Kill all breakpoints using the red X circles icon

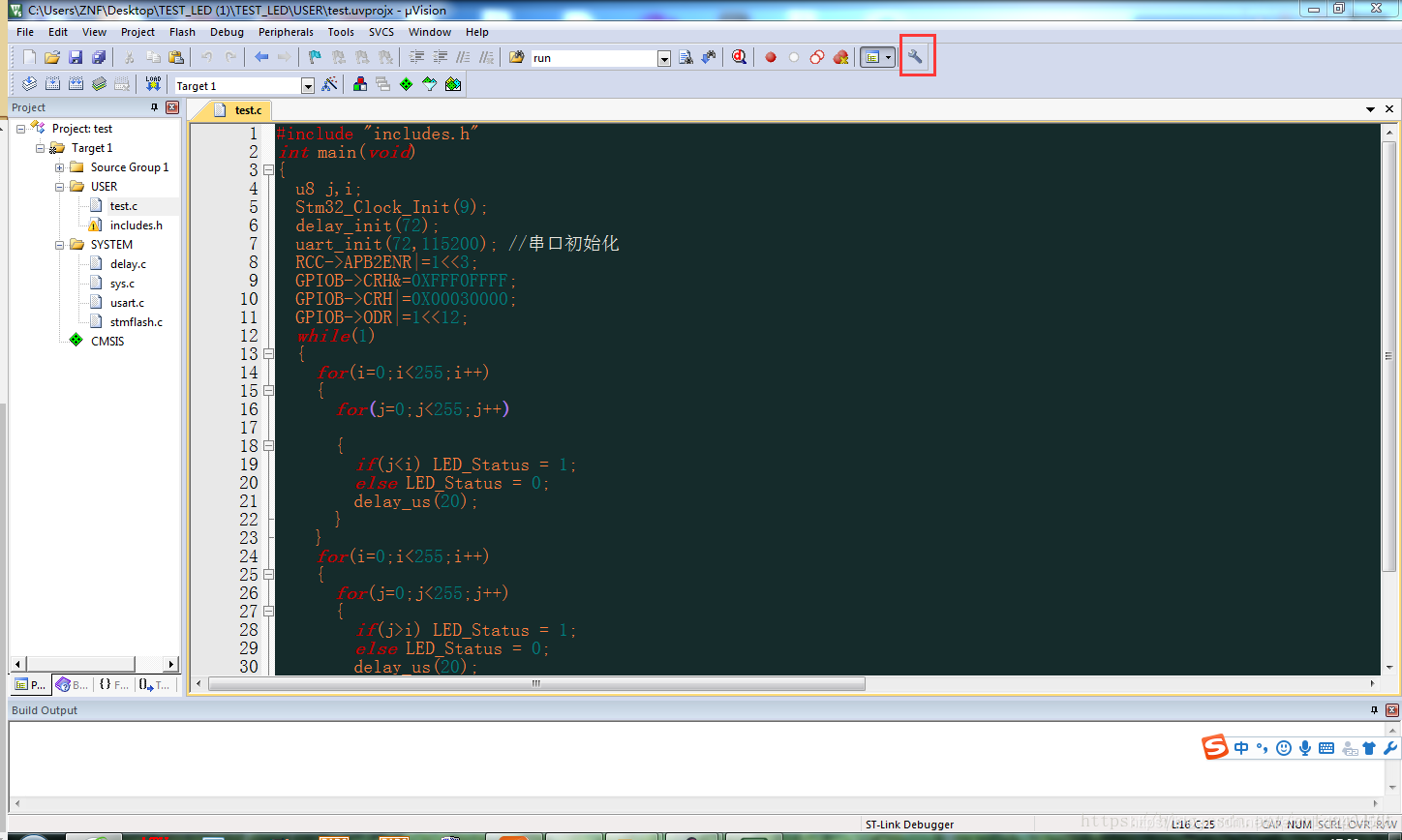point(840,57)
